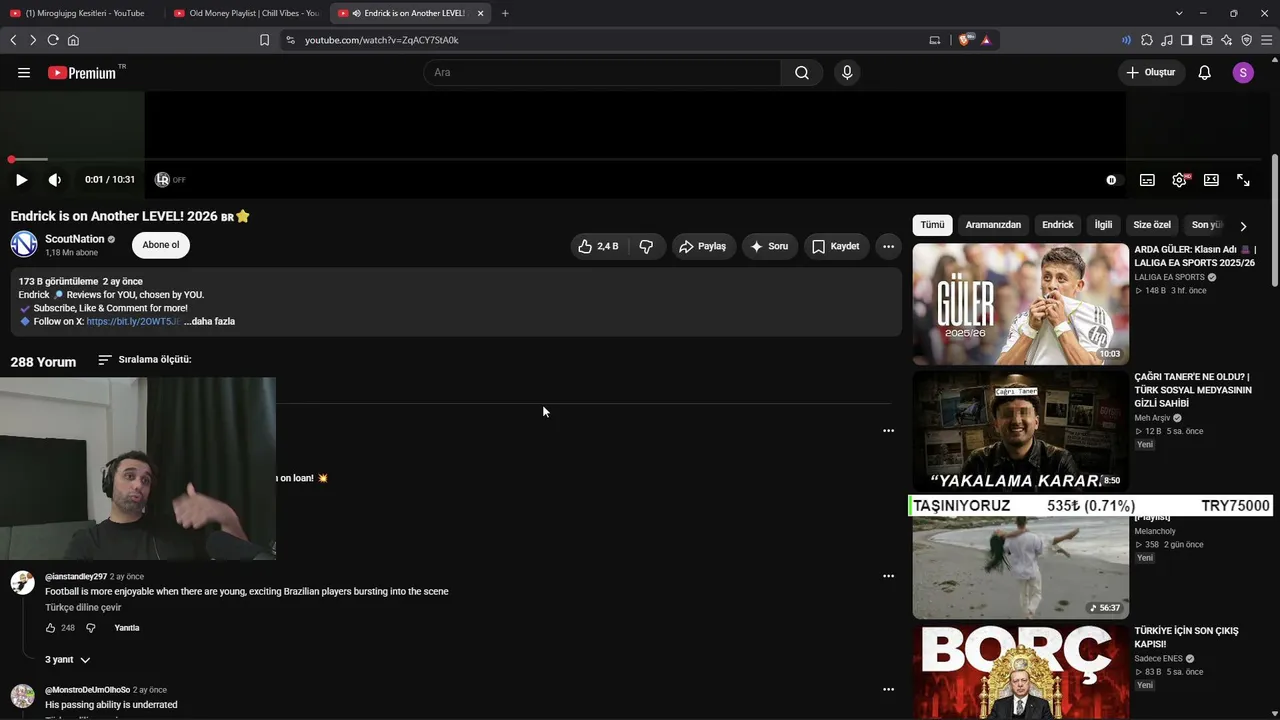
Task: Go to YouTube Premium home logo
Action: (82, 73)
